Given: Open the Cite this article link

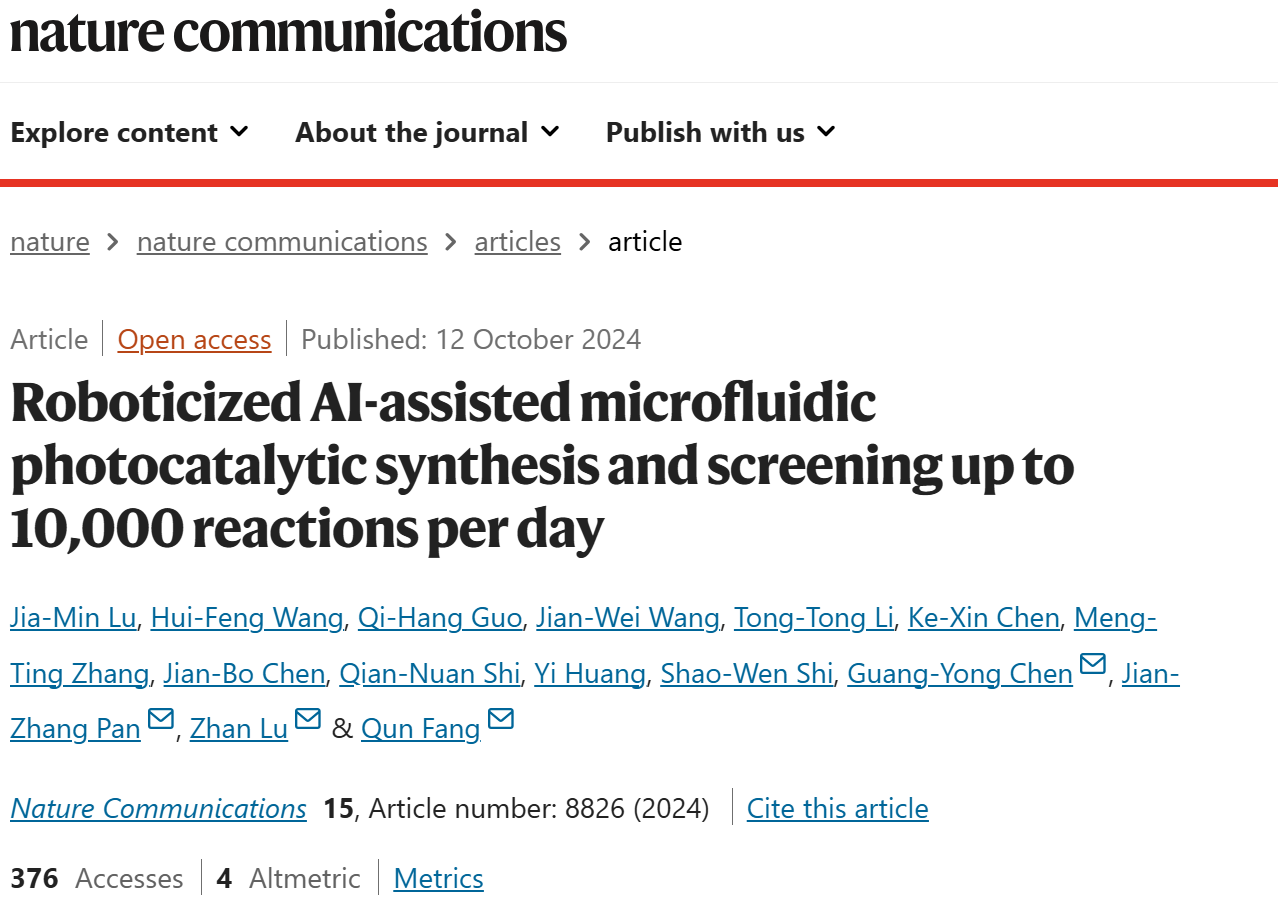Looking at the screenshot, I should pos(838,808).
